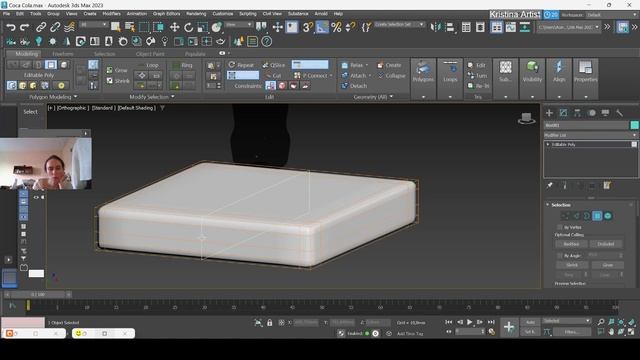Click the Rectangular Selection Region icon
Screen dimensions: 640x360
click(144, 27)
